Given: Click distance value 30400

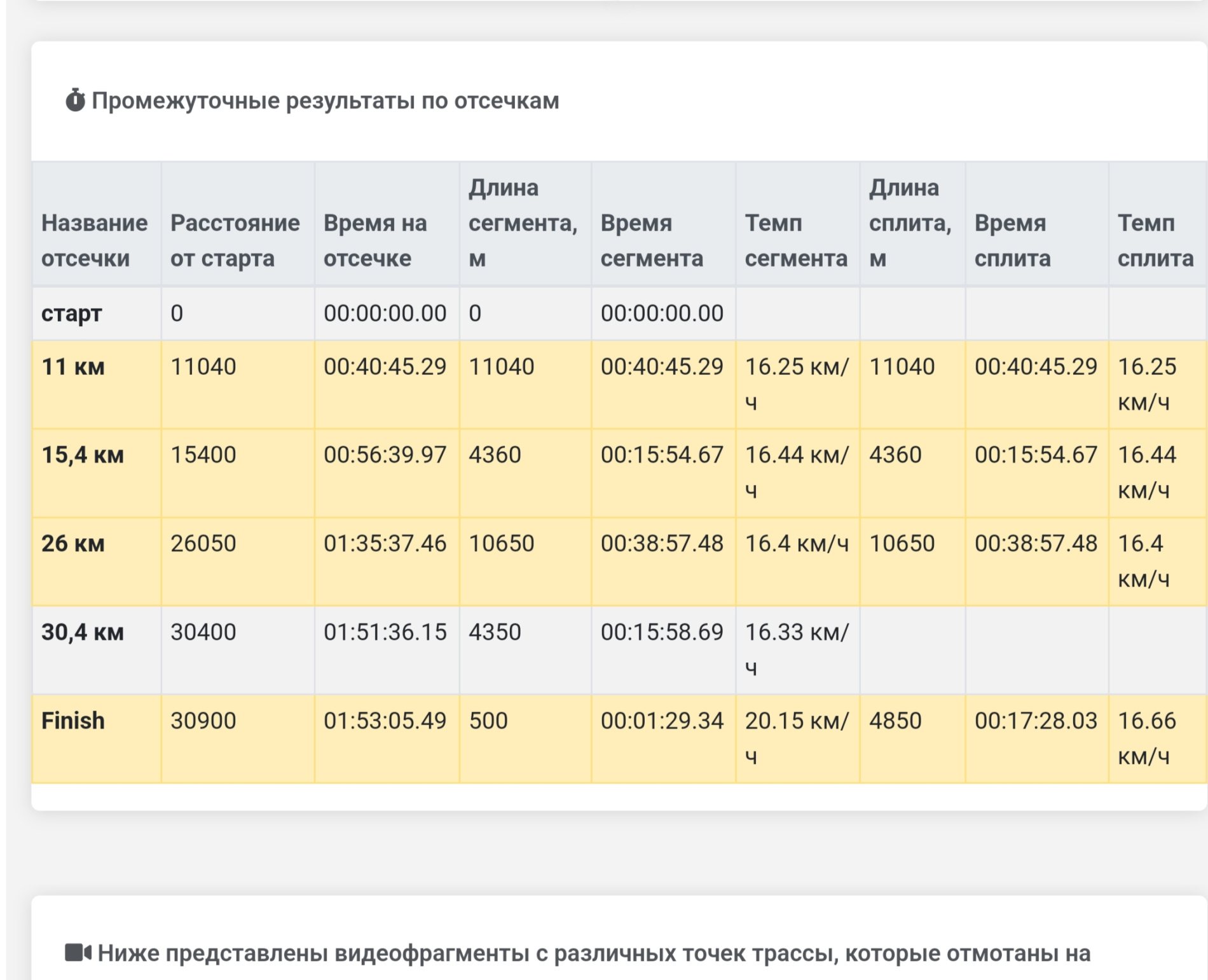Looking at the screenshot, I should pyautogui.click(x=203, y=632).
